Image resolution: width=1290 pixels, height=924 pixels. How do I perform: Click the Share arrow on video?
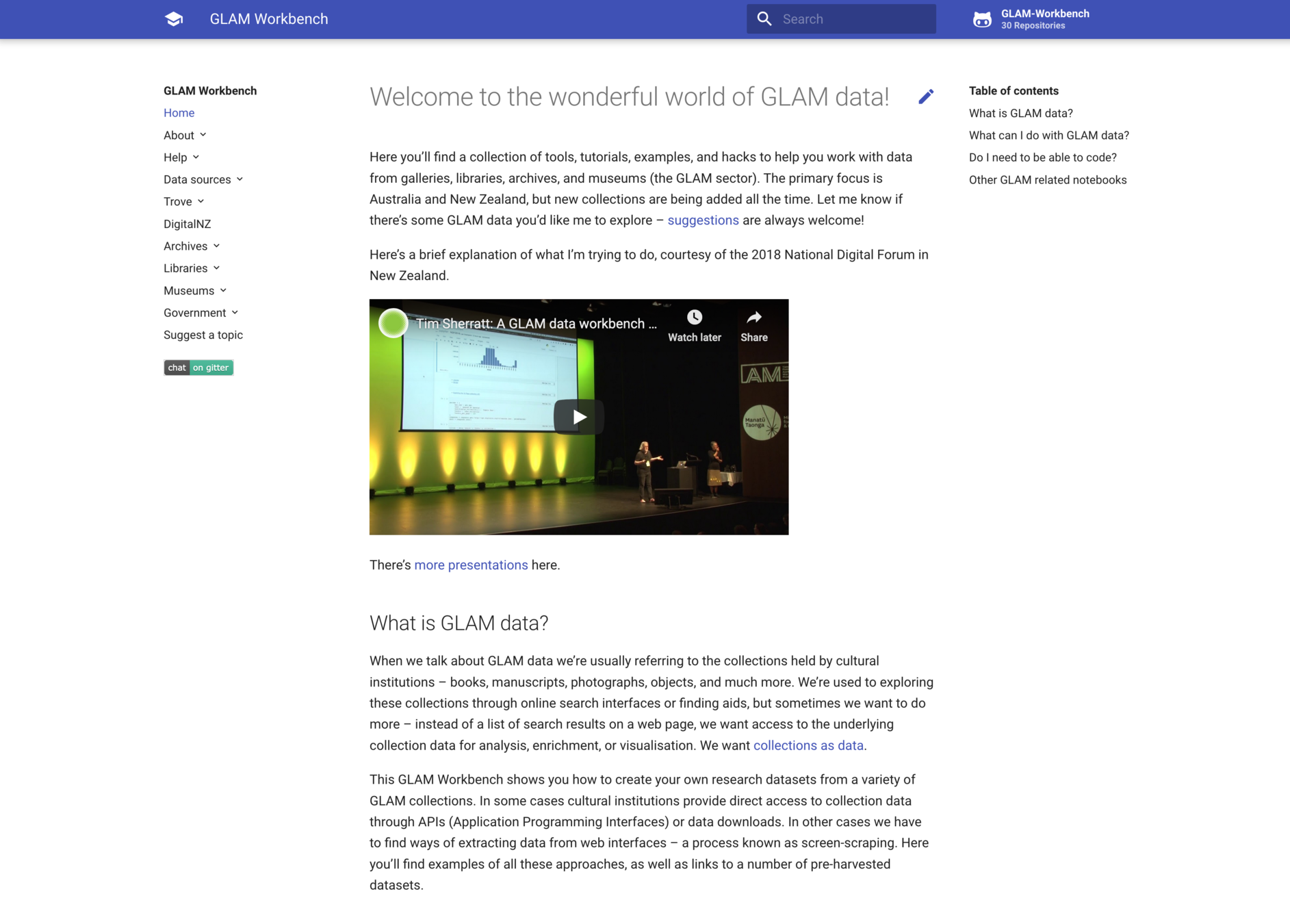coord(753,317)
